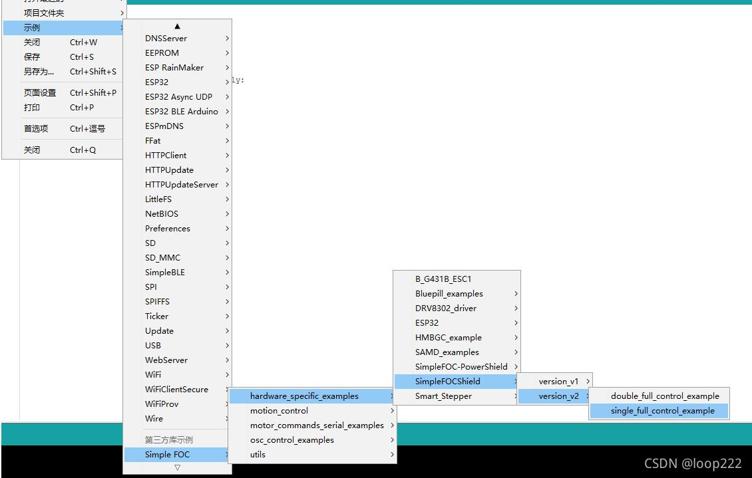Open ESP32 under hardware specific examples

457,323
